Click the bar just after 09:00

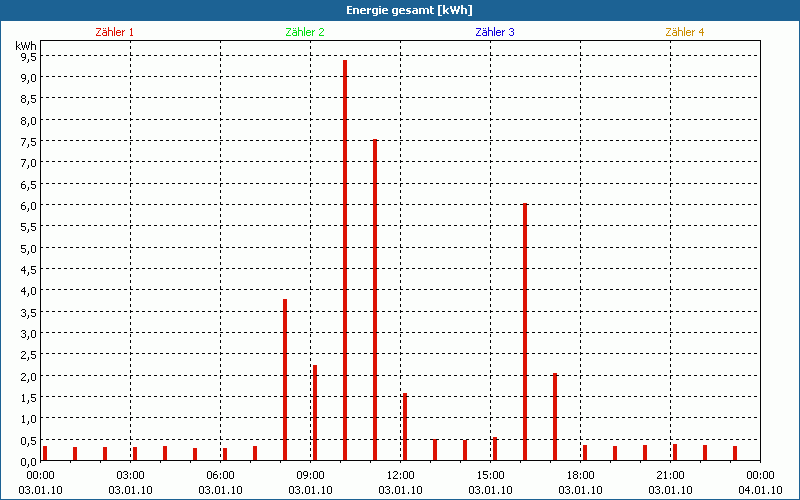click(315, 413)
